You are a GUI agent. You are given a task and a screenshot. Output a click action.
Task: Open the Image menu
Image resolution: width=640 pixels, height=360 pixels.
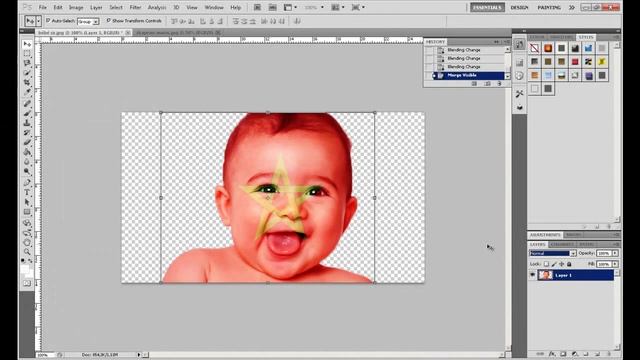[76, 7]
